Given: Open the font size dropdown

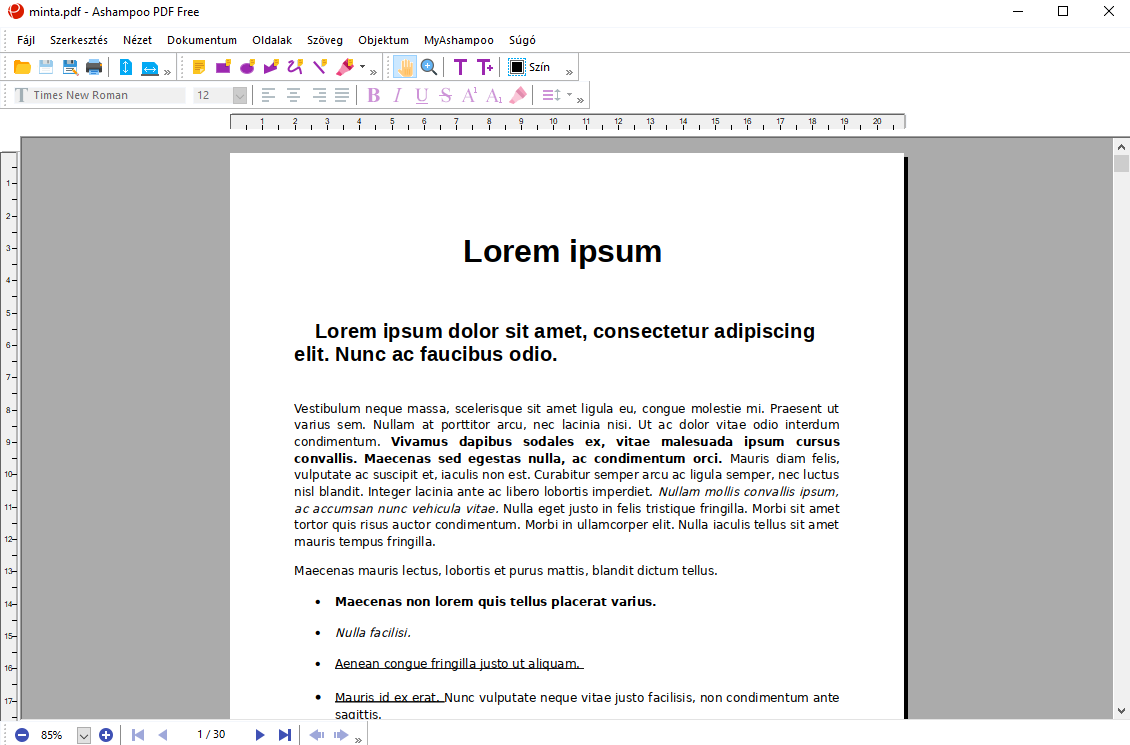Looking at the screenshot, I should (239, 95).
